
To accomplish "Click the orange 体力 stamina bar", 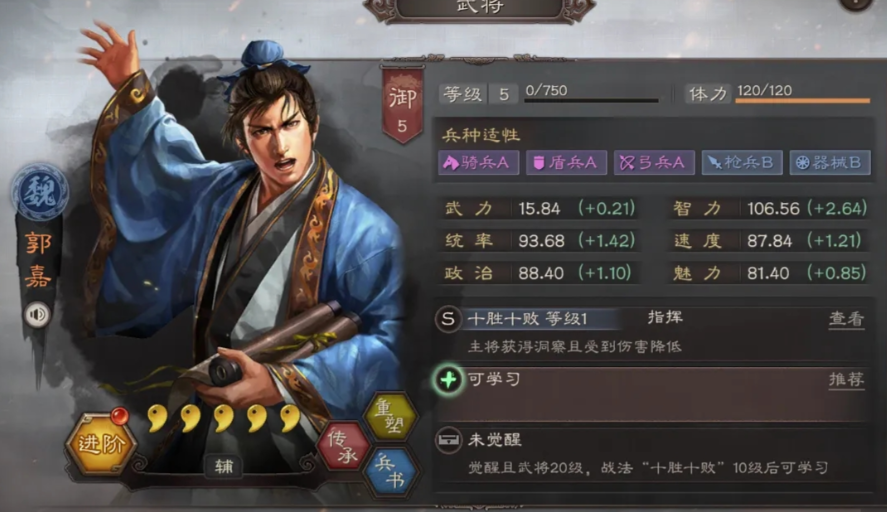I will coord(803,101).
